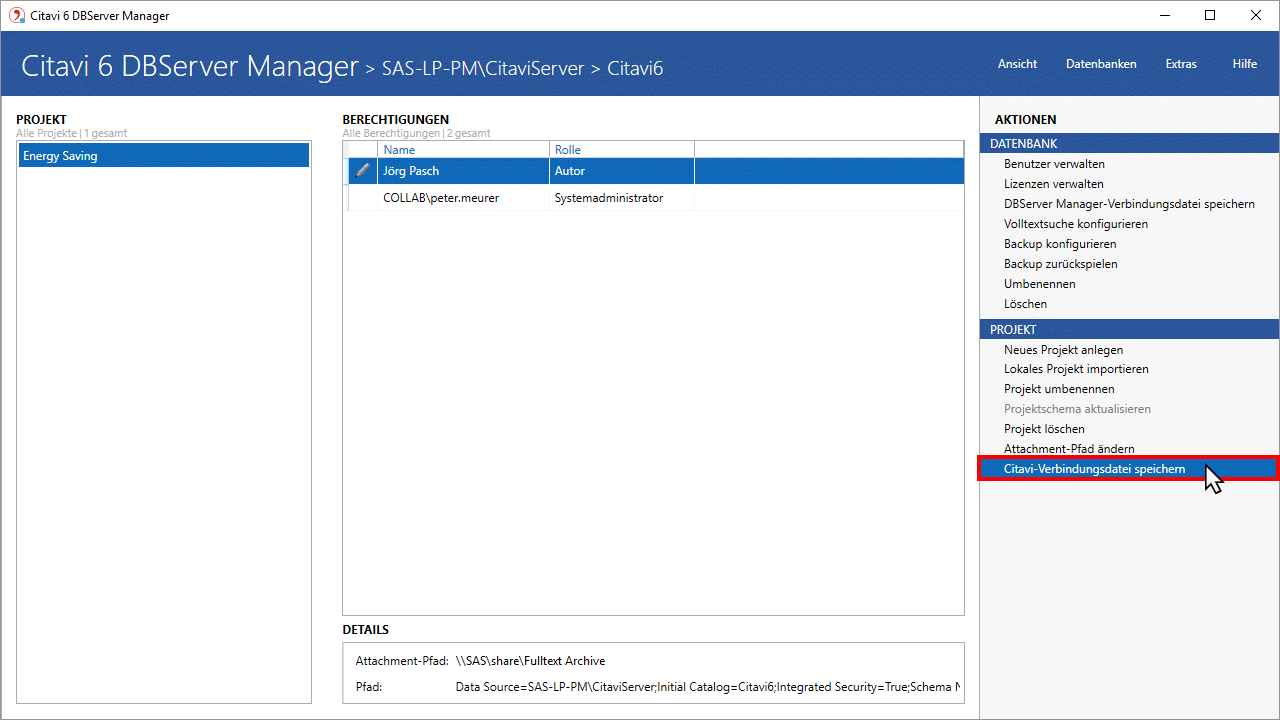The width and height of the screenshot is (1280, 720).
Task: Sort permissions by Name column header
Action: click(x=463, y=150)
